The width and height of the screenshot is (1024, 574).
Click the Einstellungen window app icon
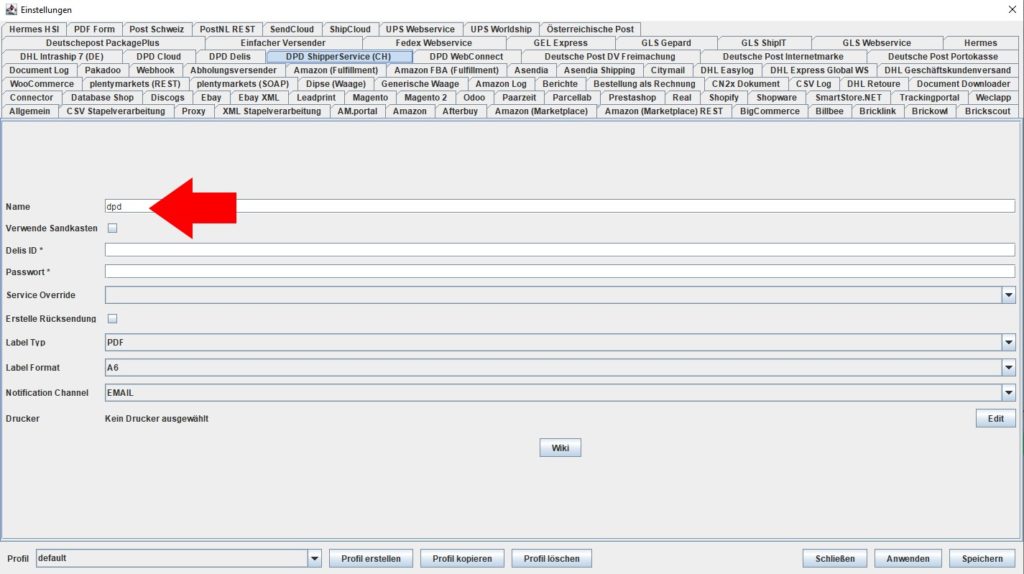coord(11,10)
